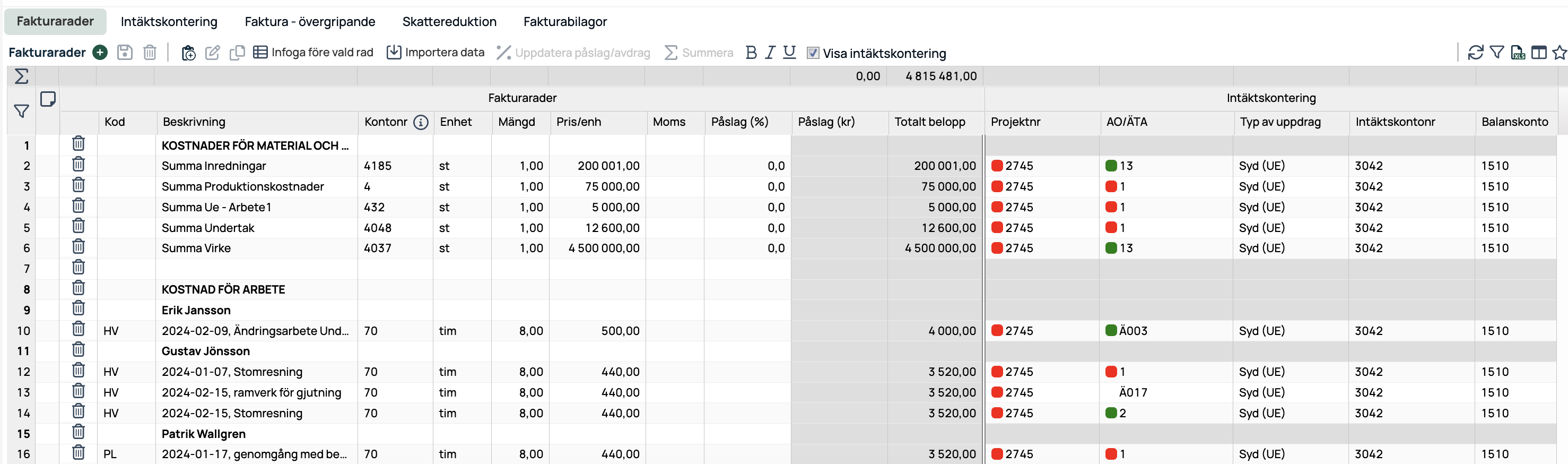
Task: Delete row 2 Summa Inredningar via trash icon
Action: tap(79, 165)
